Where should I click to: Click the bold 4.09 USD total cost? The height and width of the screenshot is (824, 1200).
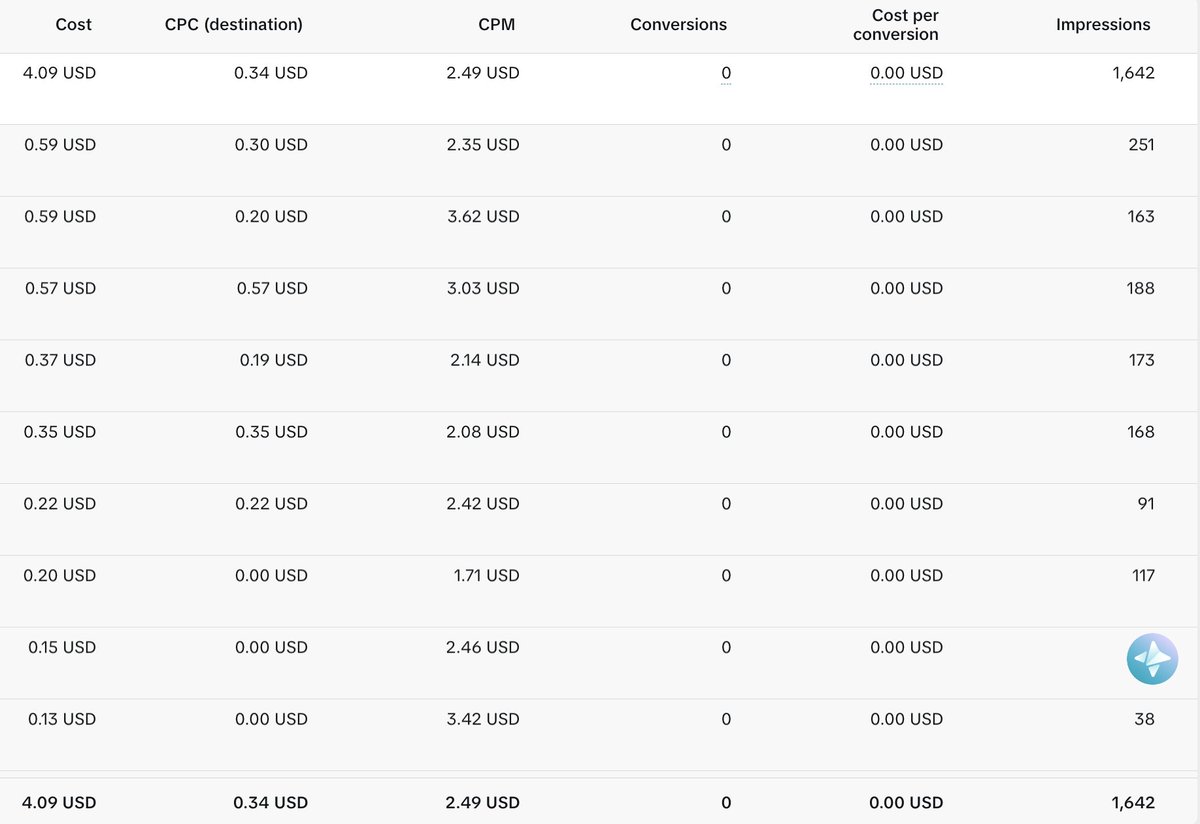click(59, 802)
